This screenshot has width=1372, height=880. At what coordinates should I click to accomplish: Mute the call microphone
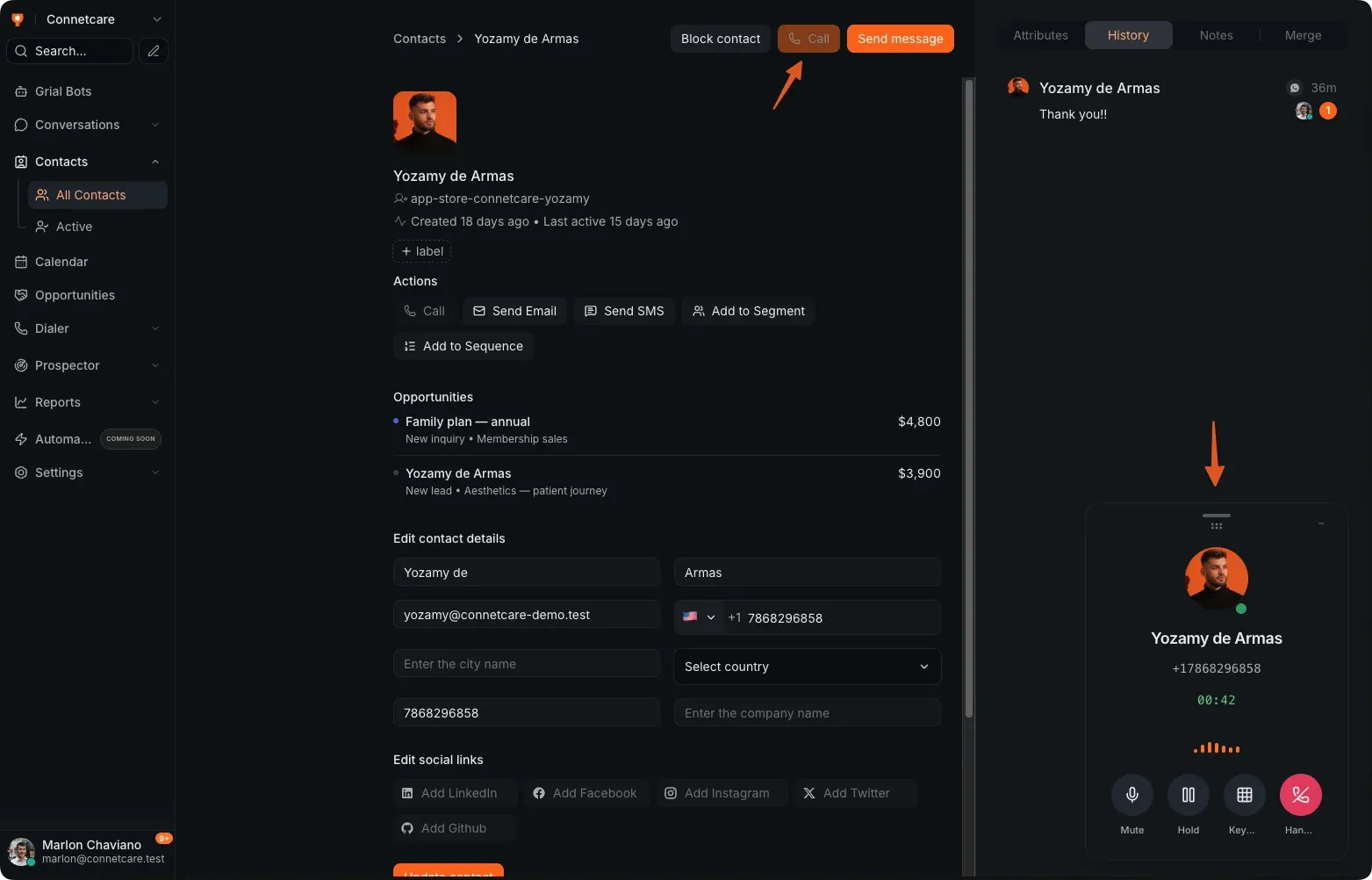click(1132, 795)
